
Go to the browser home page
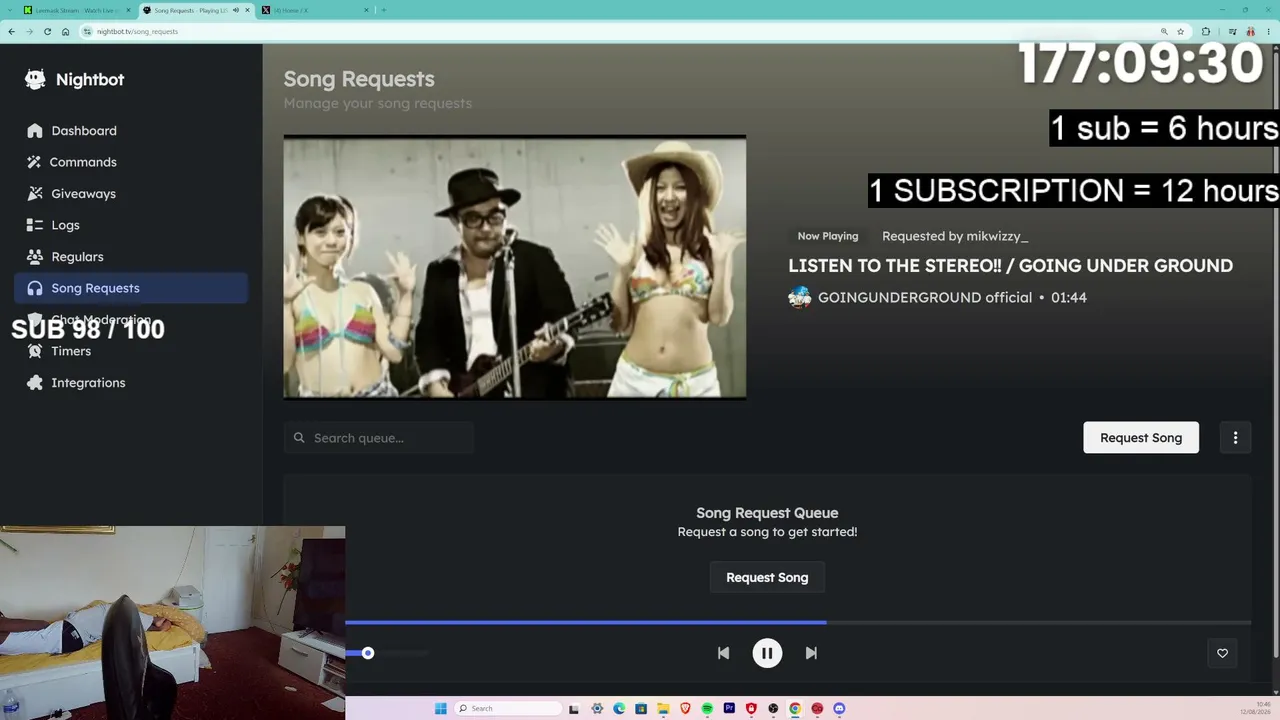(65, 31)
